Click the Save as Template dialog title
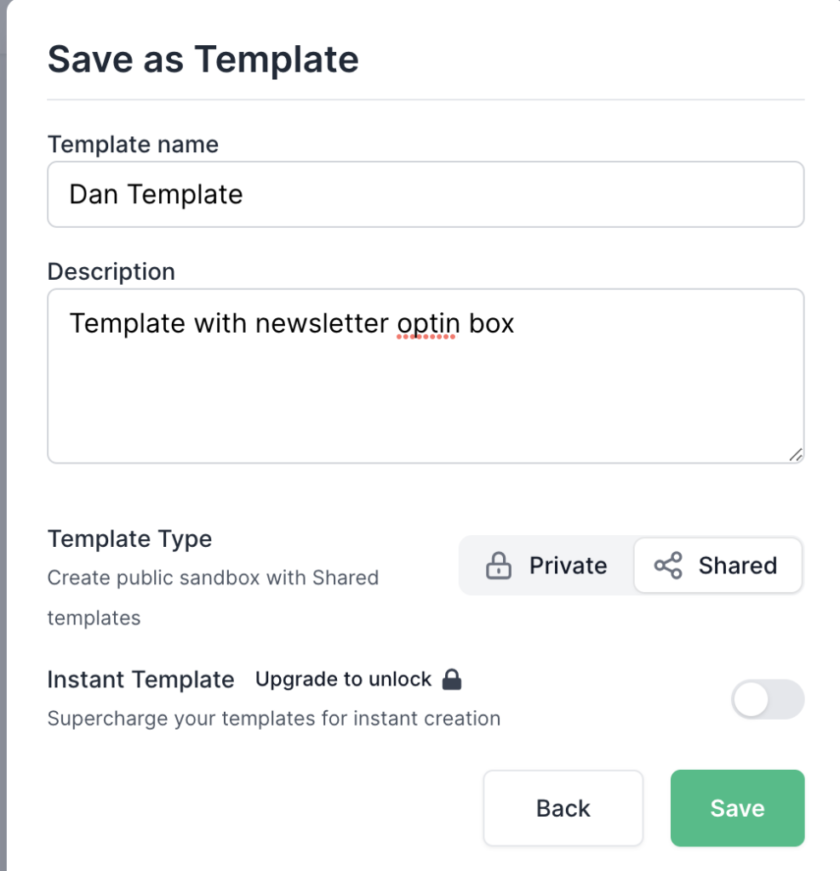 point(203,59)
